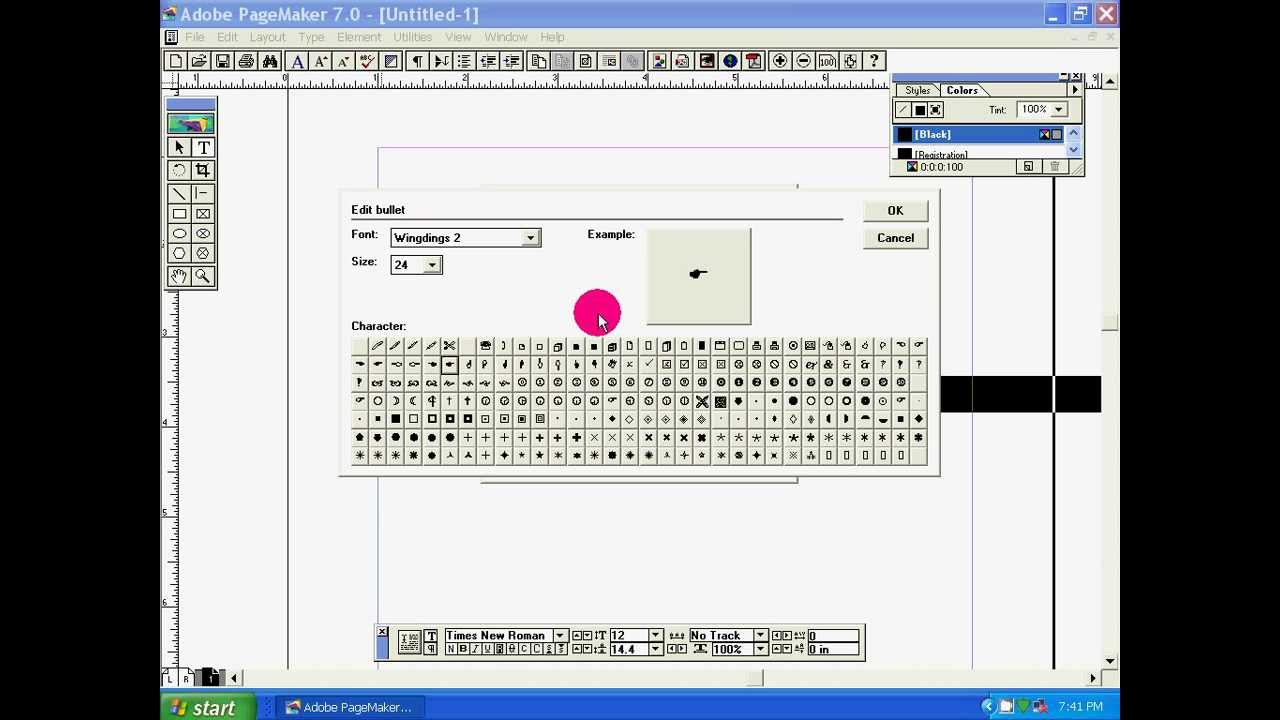Select the Ellipse tool in toolbox

pos(179,233)
